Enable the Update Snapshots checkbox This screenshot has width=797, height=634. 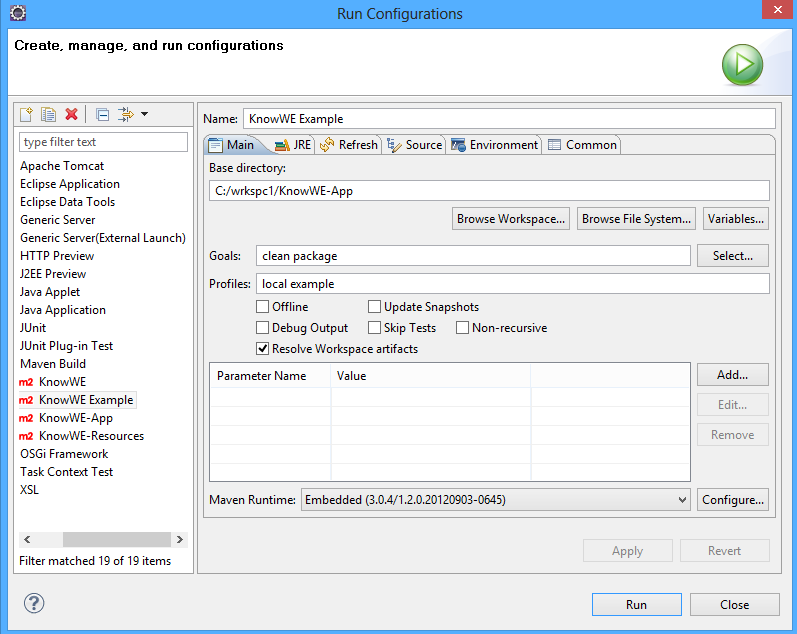pos(374,307)
